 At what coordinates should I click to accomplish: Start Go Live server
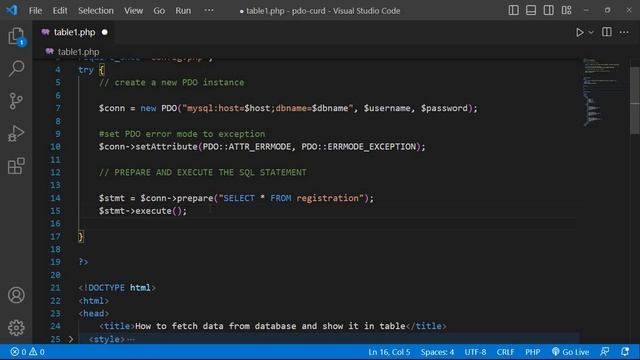(571, 352)
